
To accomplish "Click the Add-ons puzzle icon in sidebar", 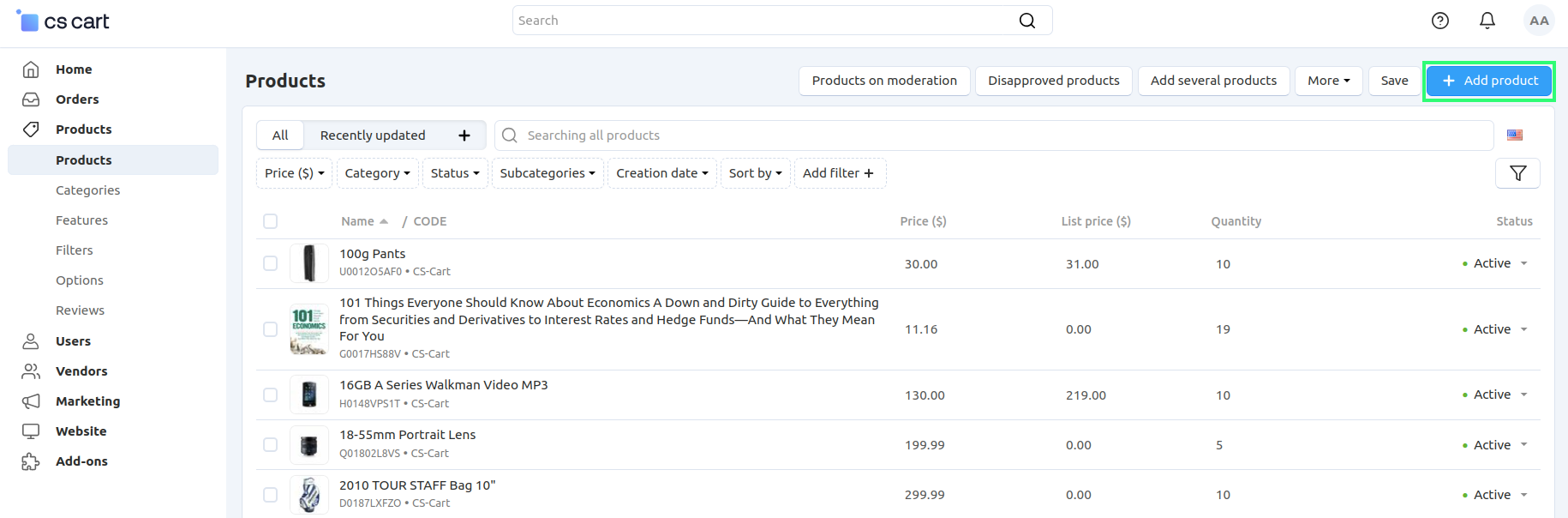I will (31, 461).
